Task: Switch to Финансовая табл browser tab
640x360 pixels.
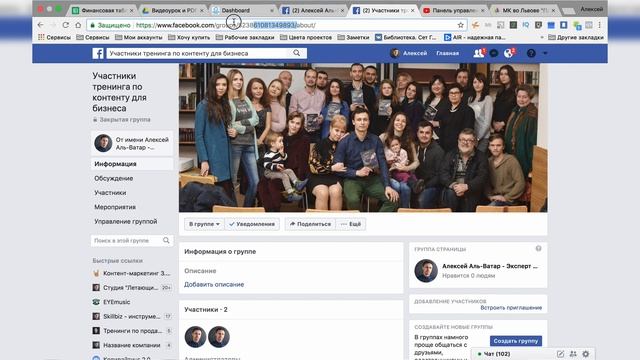Action: tap(103, 10)
